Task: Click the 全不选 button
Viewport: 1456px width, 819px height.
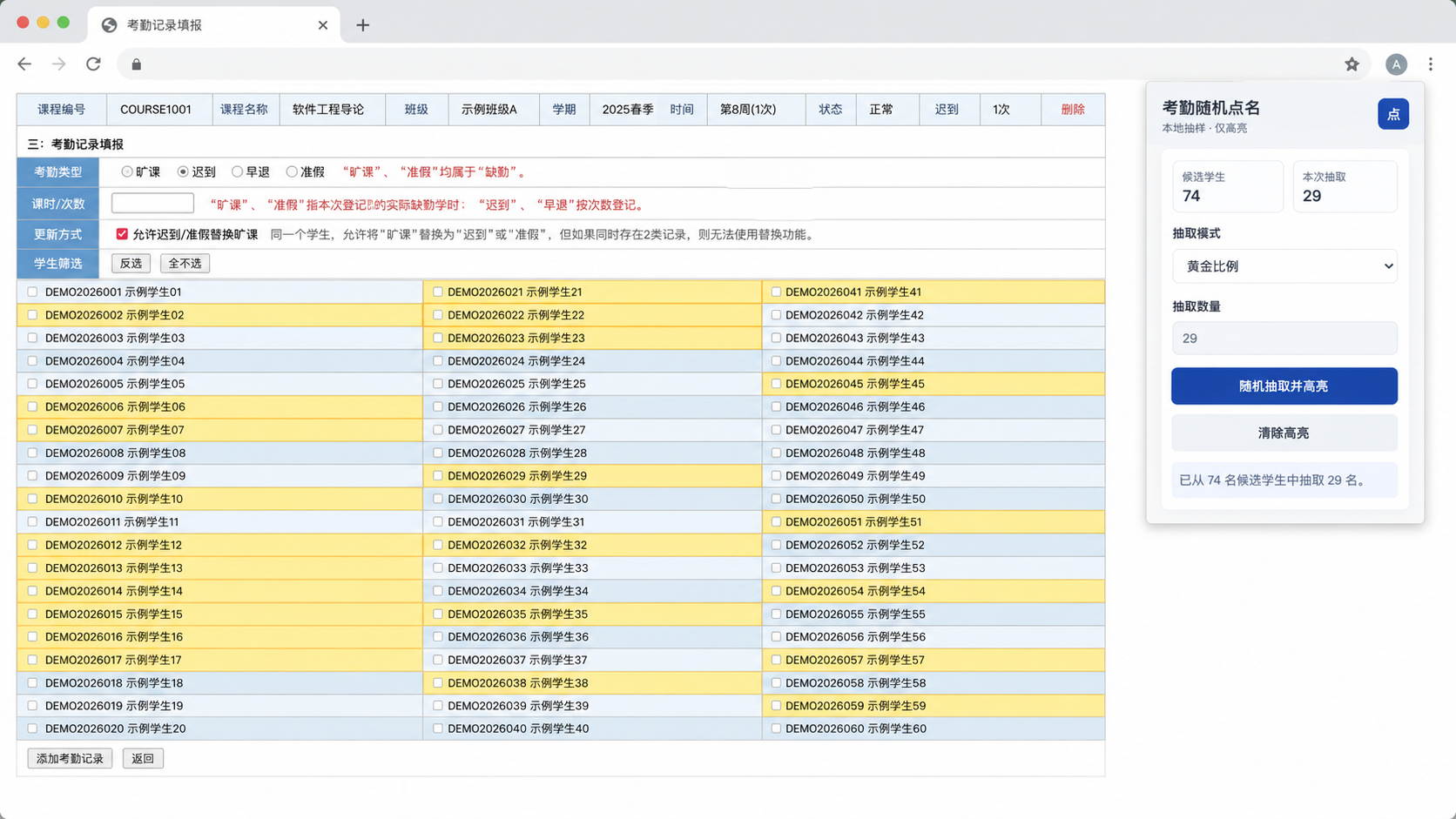Action: click(x=185, y=264)
